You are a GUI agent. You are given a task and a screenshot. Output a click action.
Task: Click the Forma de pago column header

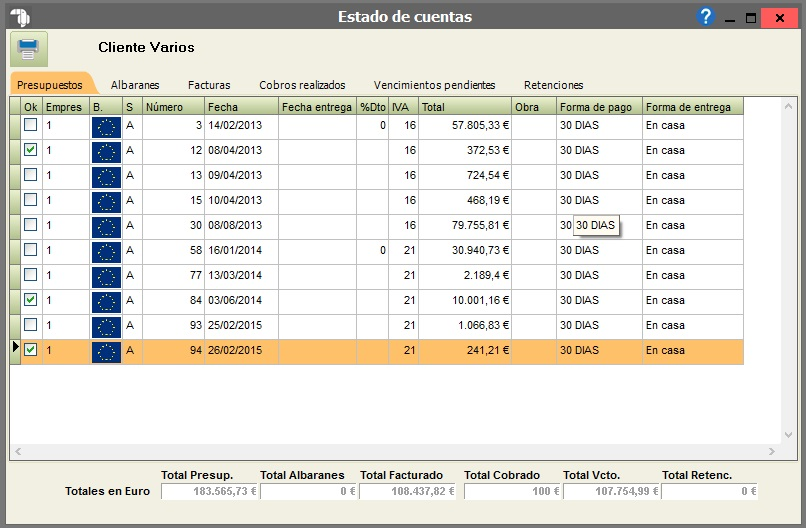[x=599, y=106]
